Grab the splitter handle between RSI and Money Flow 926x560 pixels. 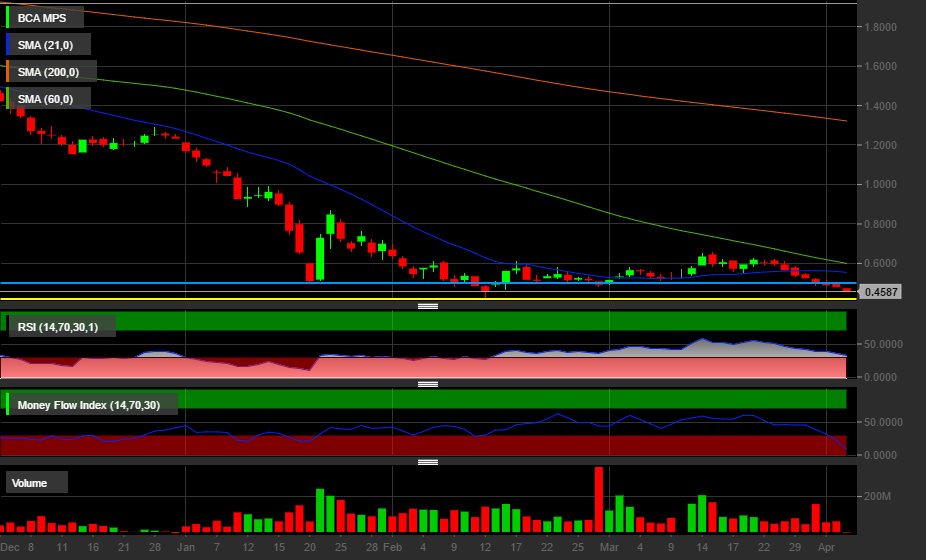point(428,384)
